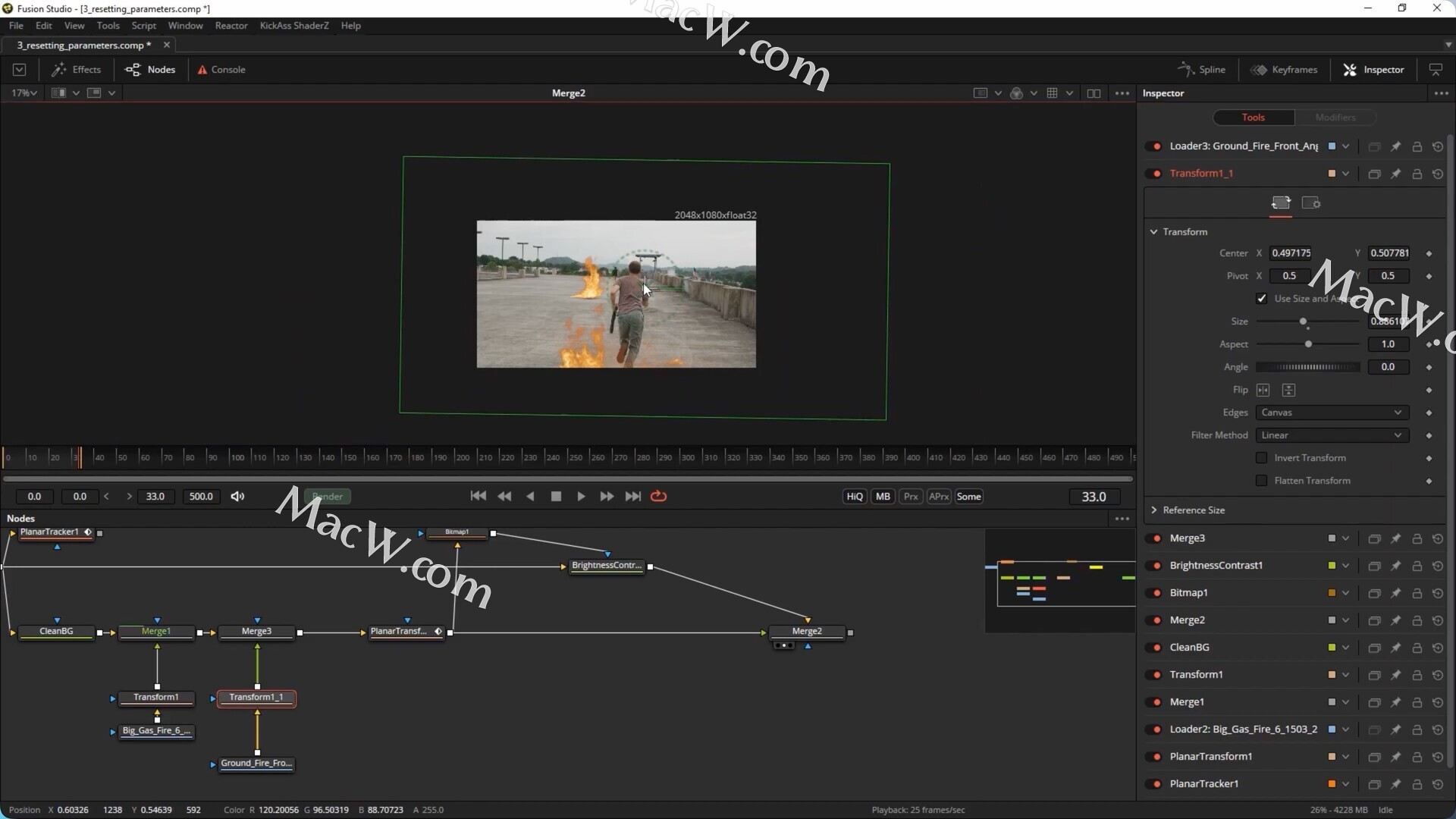Enable the Flatten Transform checkbox
Screen dimensions: 1456x819
(x=1262, y=481)
